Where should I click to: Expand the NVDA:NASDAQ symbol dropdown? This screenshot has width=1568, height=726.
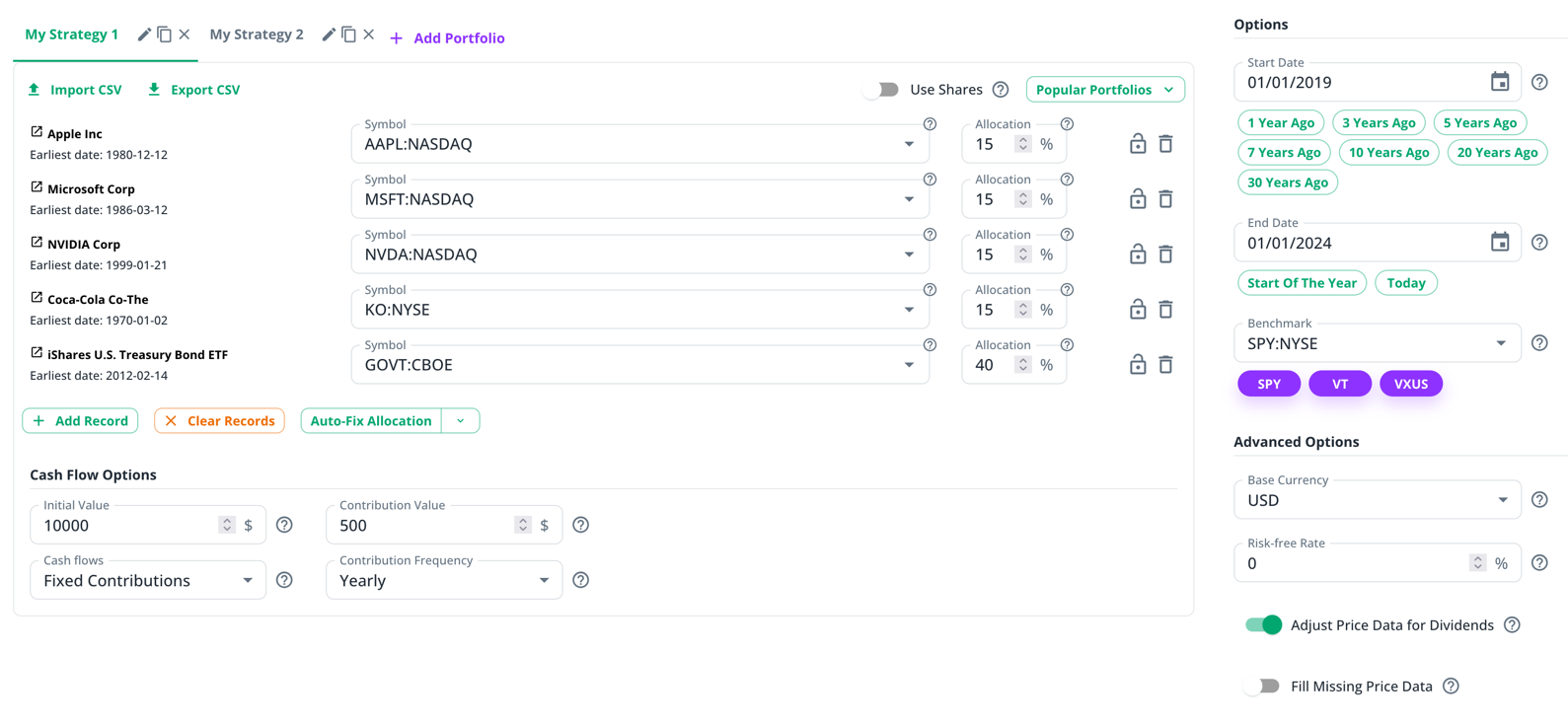coord(909,254)
